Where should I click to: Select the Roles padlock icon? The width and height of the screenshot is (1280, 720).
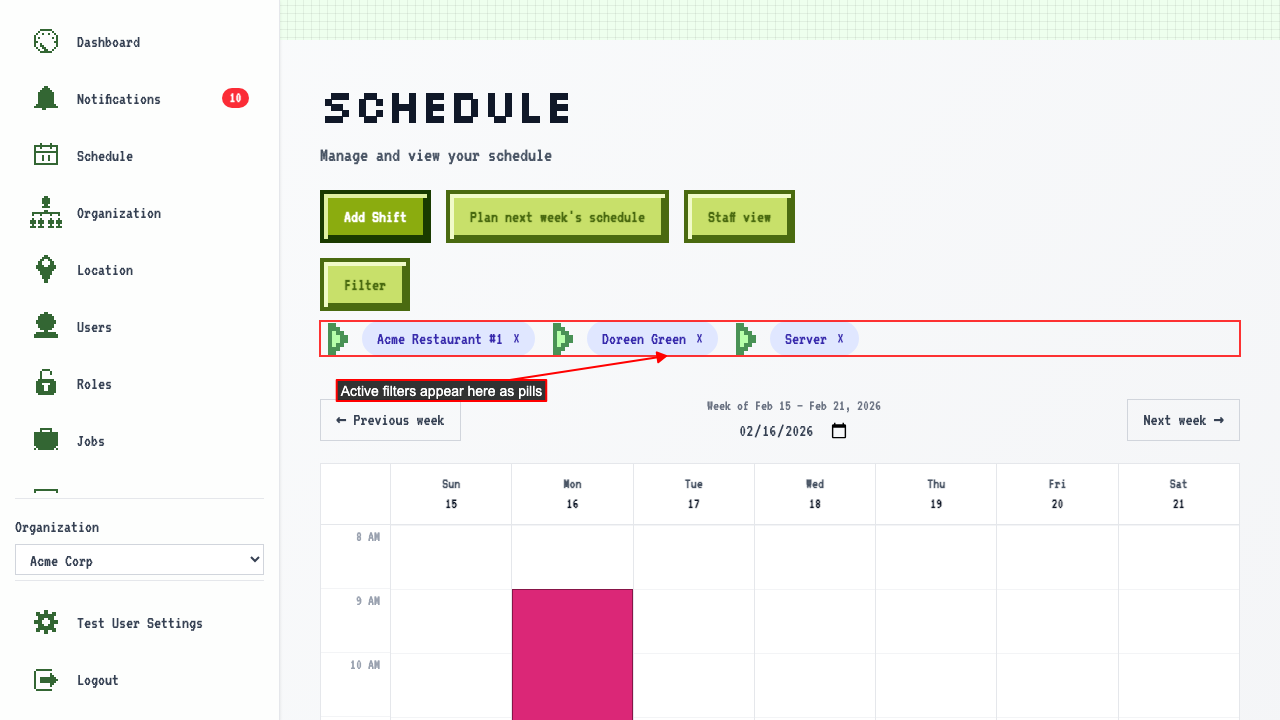46,384
